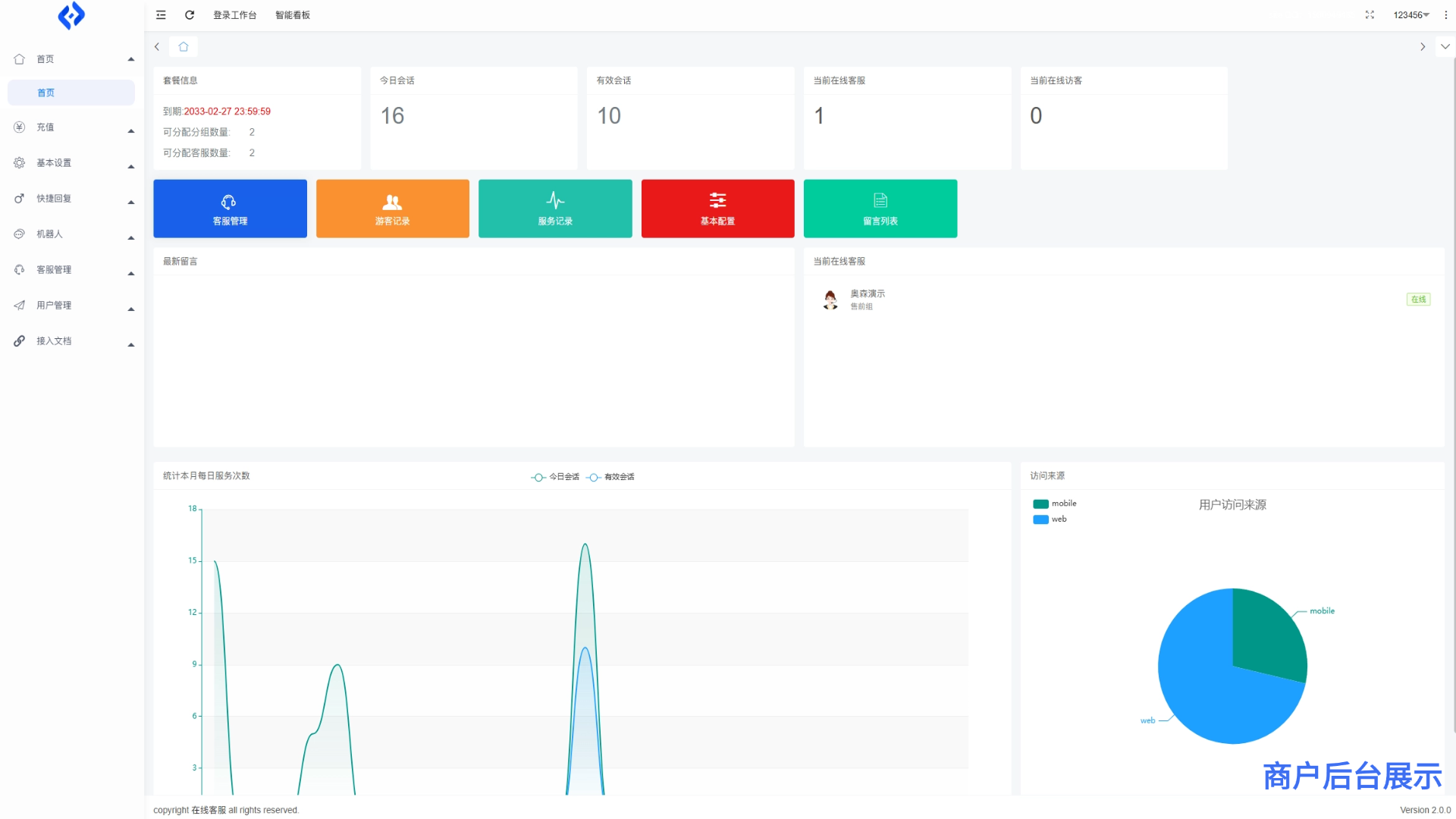Click the sidebar collapse hamburger icon
The image size is (1456, 819).
161,15
